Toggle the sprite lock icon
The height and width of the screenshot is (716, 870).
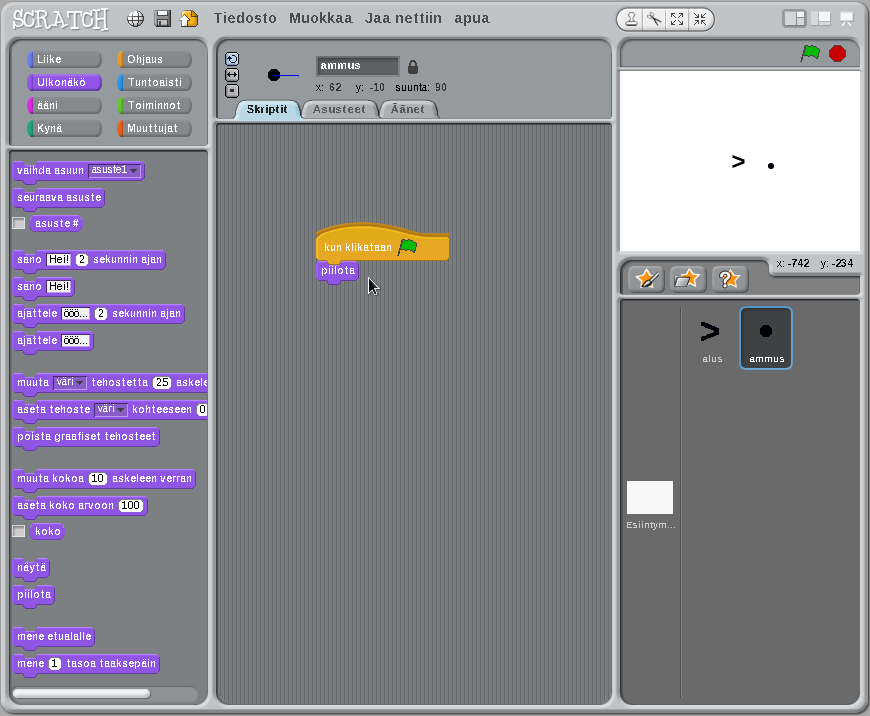(413, 67)
